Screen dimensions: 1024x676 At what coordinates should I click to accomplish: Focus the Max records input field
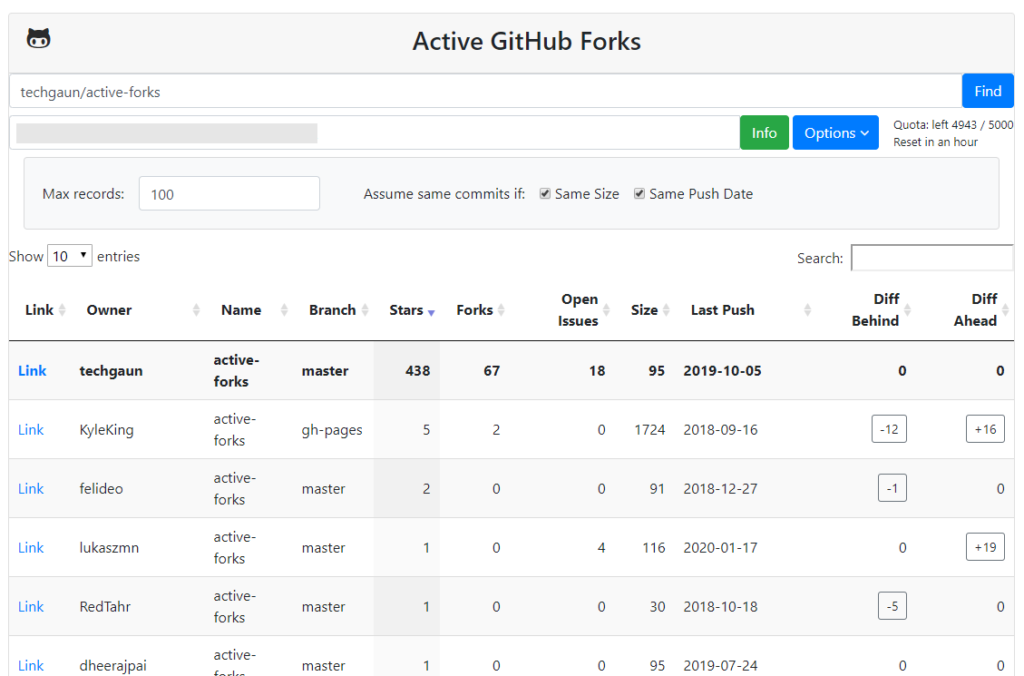[x=229, y=193]
